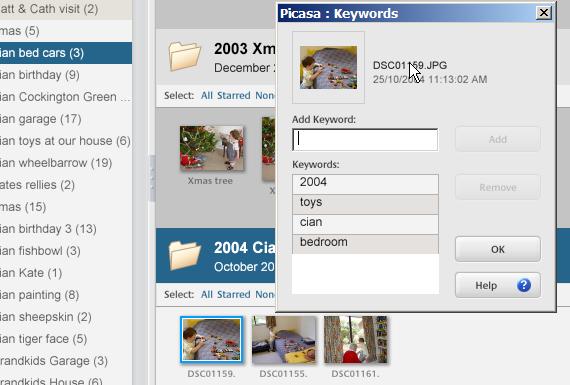Select the 'toys' keyword
Screen dimensions: 570x385
click(365, 204)
